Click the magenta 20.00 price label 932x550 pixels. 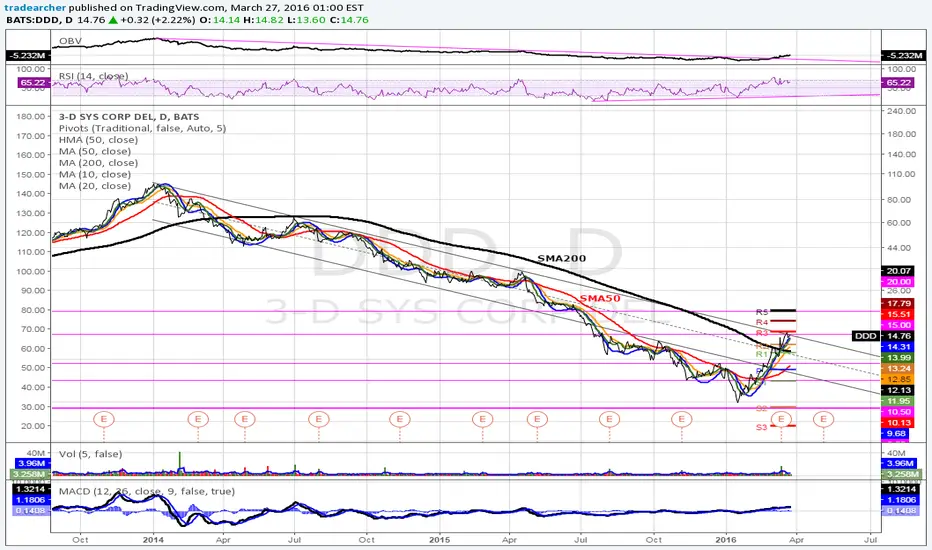click(x=898, y=282)
